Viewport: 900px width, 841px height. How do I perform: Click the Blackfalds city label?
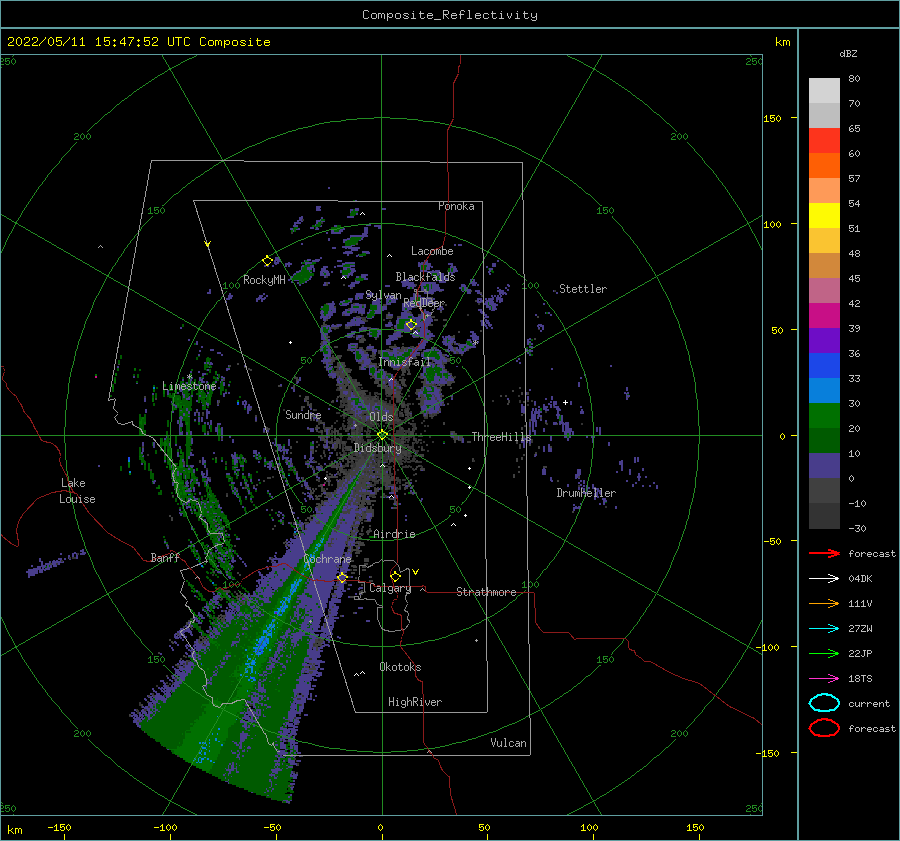tap(425, 277)
